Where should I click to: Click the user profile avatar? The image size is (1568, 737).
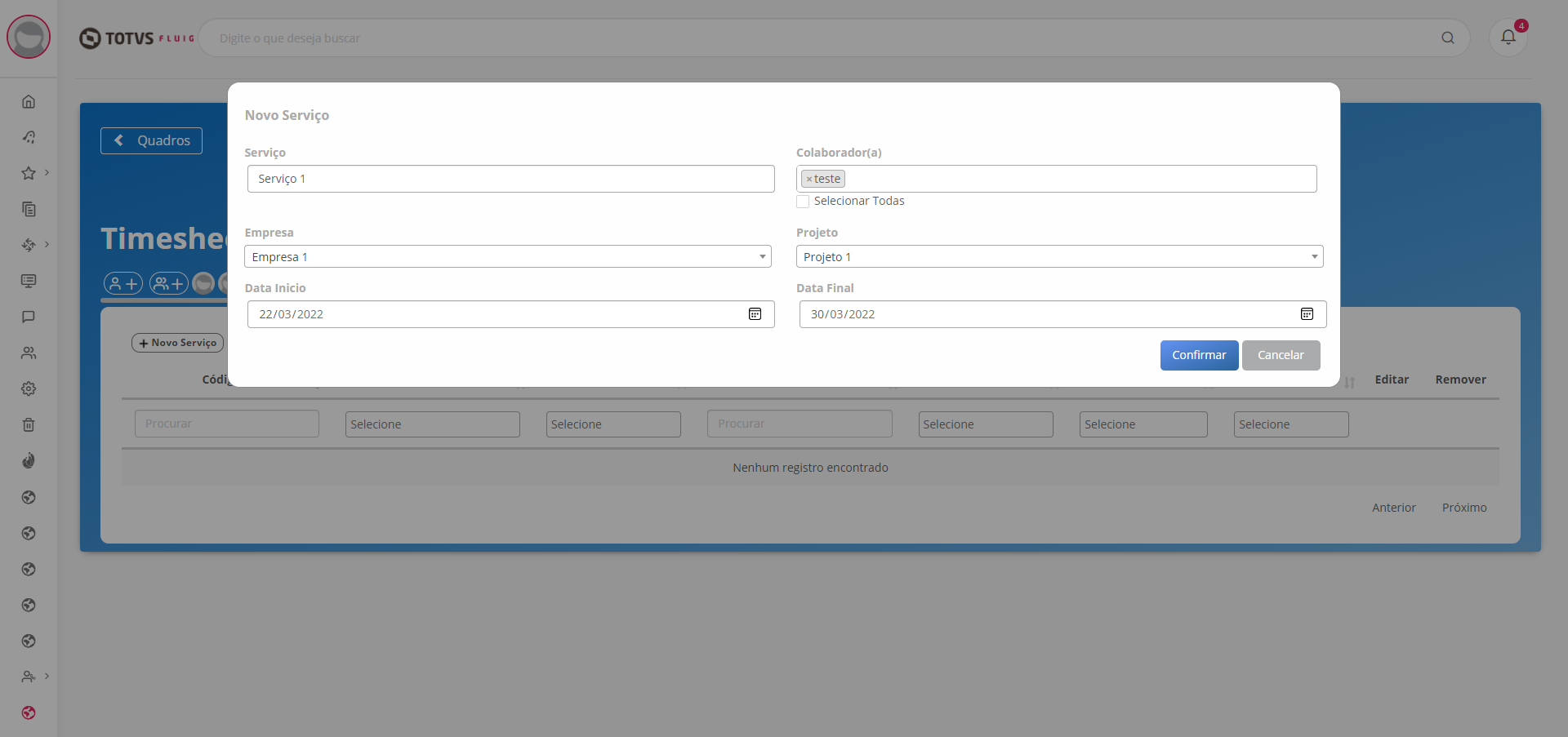(x=29, y=37)
